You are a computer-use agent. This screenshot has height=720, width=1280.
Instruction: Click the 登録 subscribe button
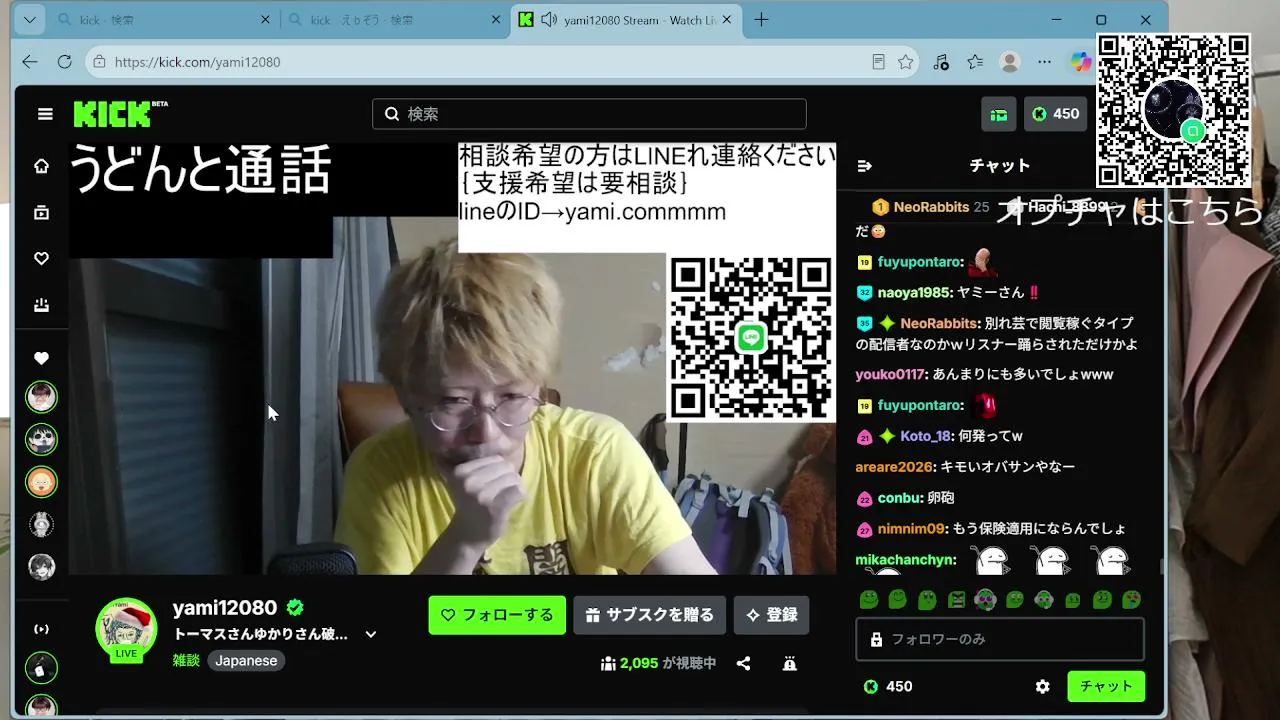(771, 615)
